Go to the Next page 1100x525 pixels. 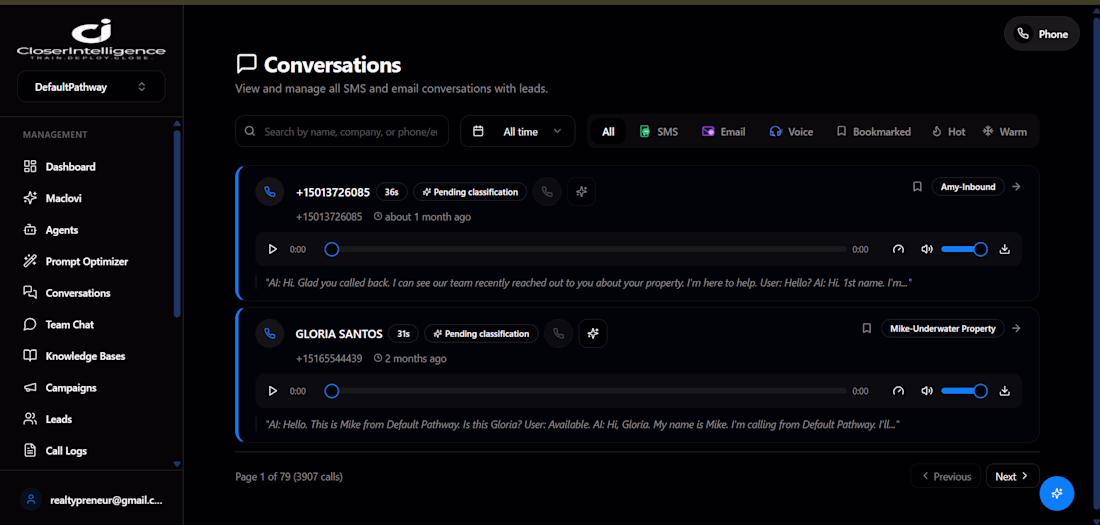pyautogui.click(x=1012, y=477)
